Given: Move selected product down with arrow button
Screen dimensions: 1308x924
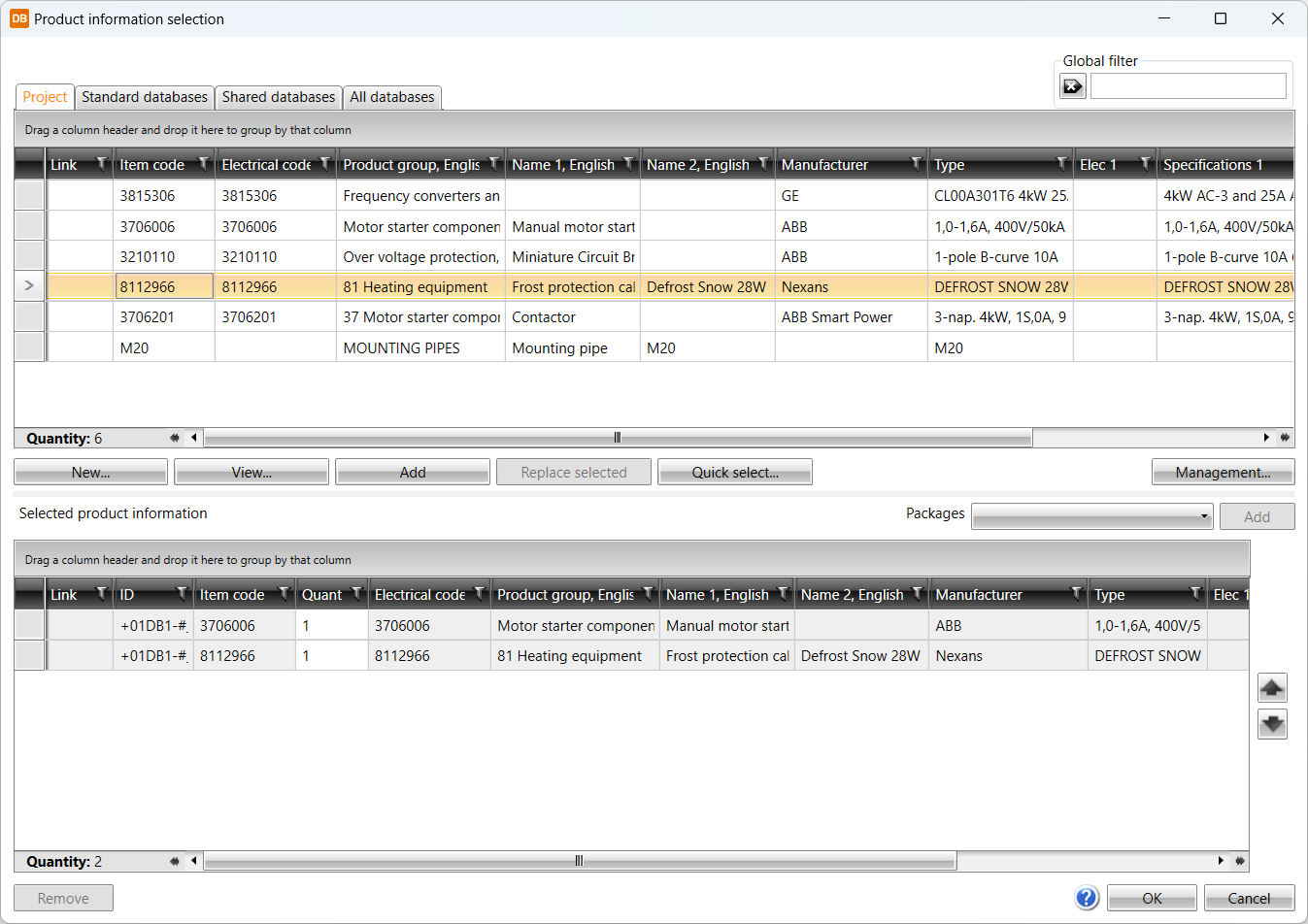Looking at the screenshot, I should pyautogui.click(x=1272, y=724).
